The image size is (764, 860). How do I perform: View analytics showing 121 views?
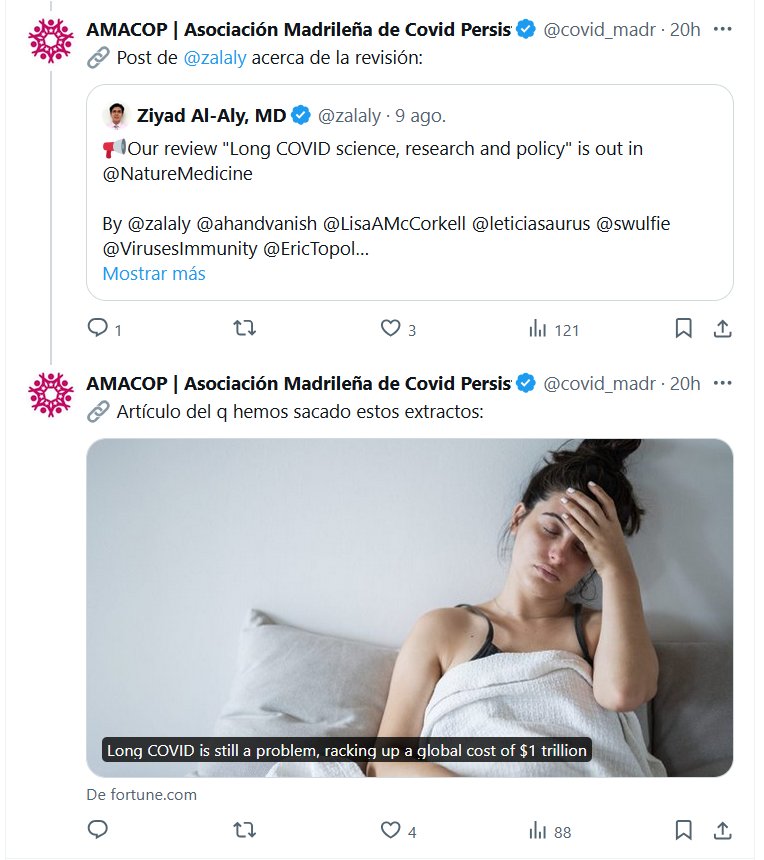(538, 328)
